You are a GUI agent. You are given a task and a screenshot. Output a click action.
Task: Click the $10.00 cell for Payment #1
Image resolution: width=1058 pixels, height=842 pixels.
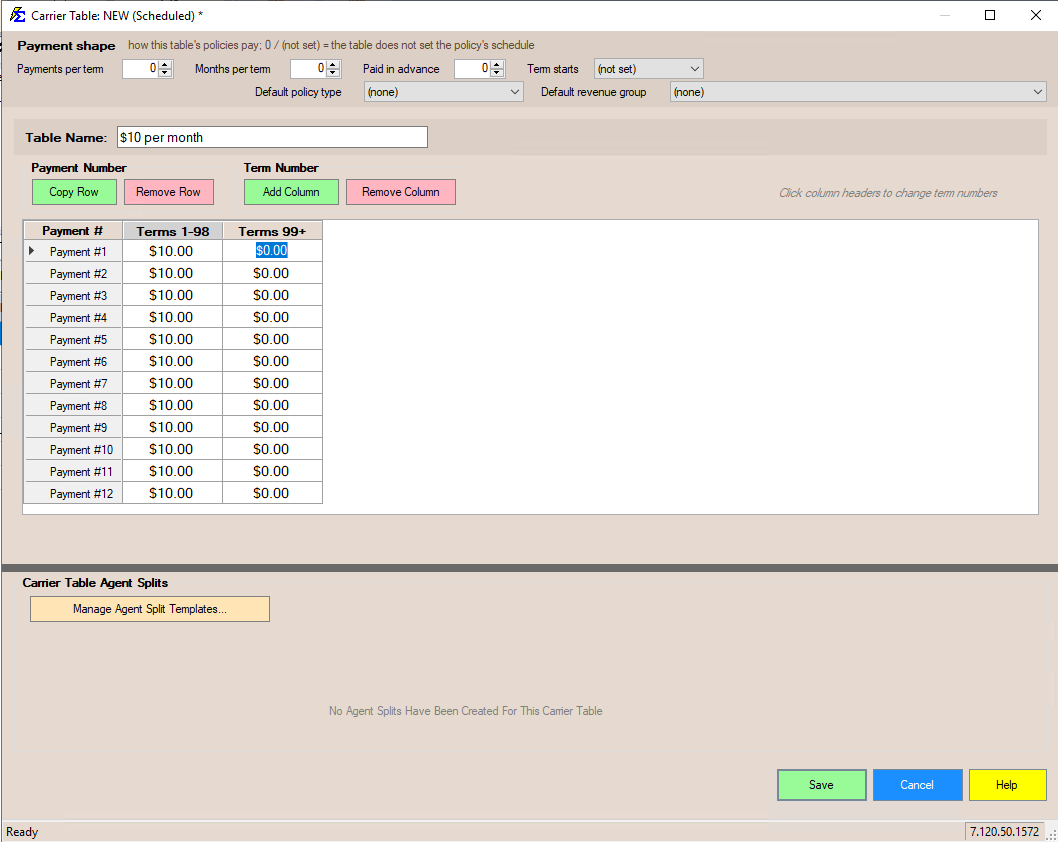(172, 251)
